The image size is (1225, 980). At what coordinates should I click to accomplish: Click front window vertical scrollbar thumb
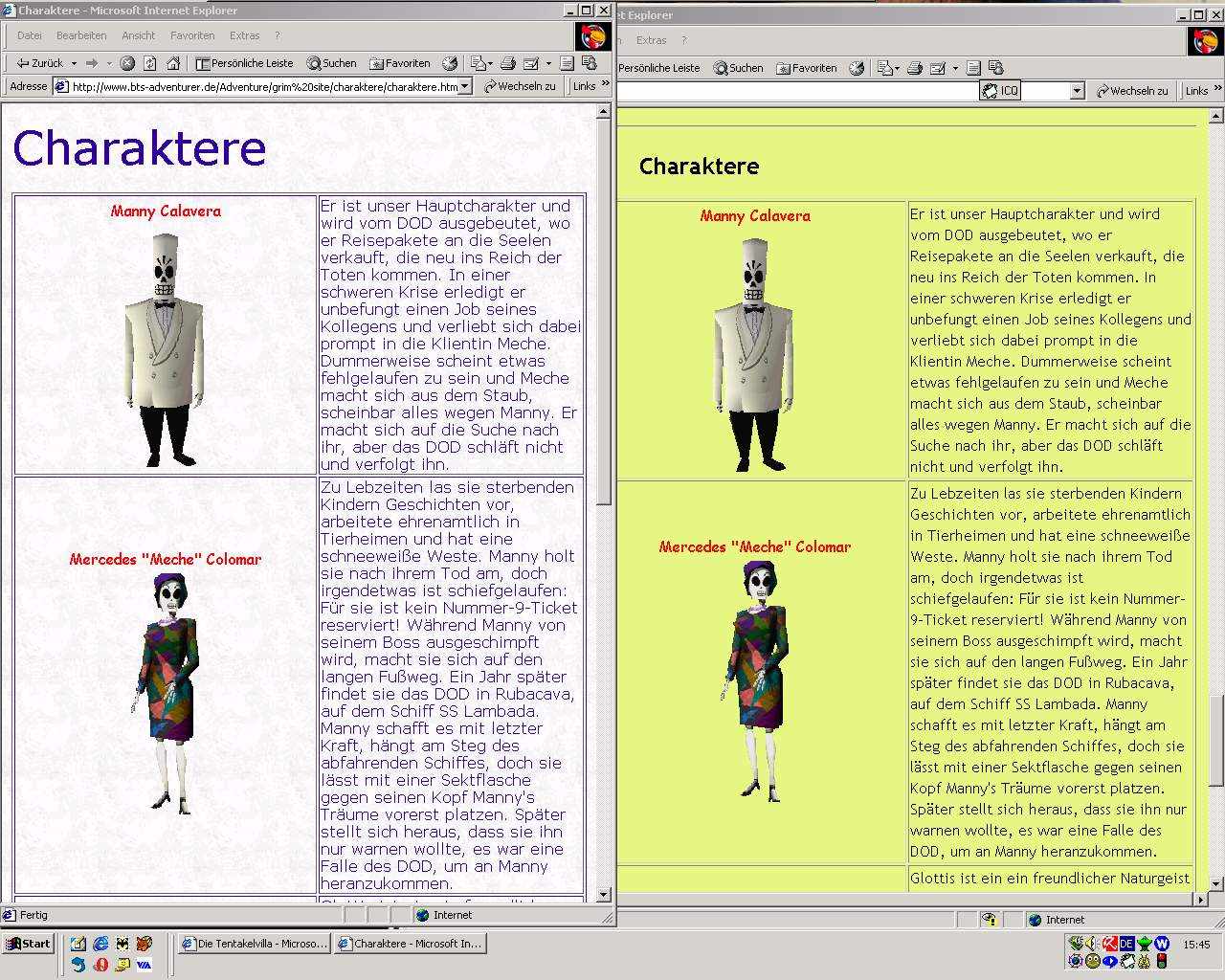coord(603,311)
